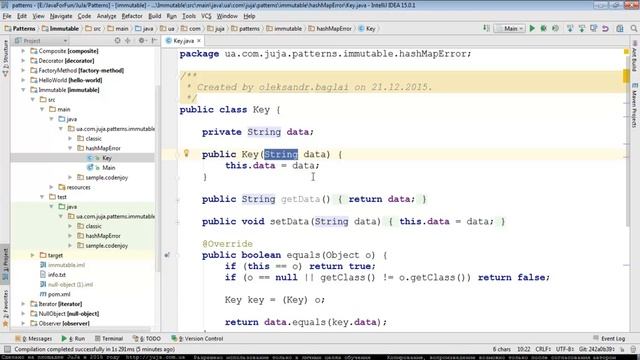
Task: Click Compare/Show History VCS icon
Action: pos(593,29)
